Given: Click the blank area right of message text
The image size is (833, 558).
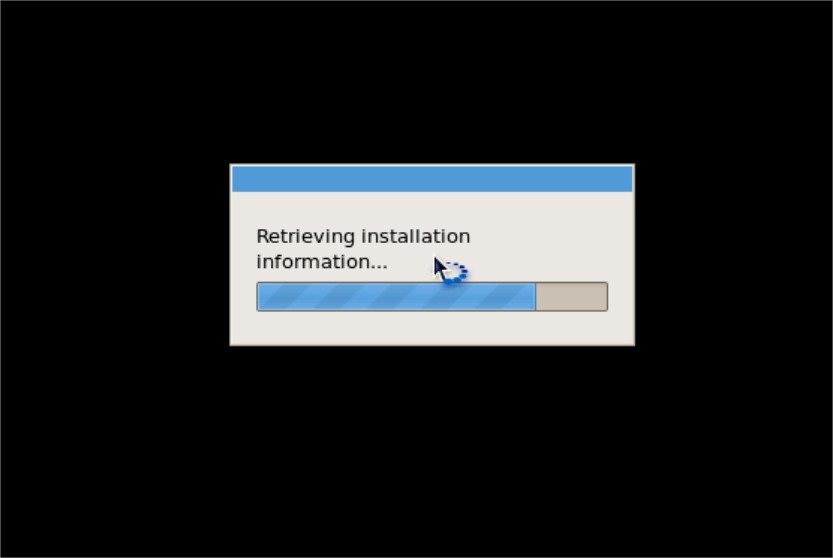Looking at the screenshot, I should click(550, 249).
